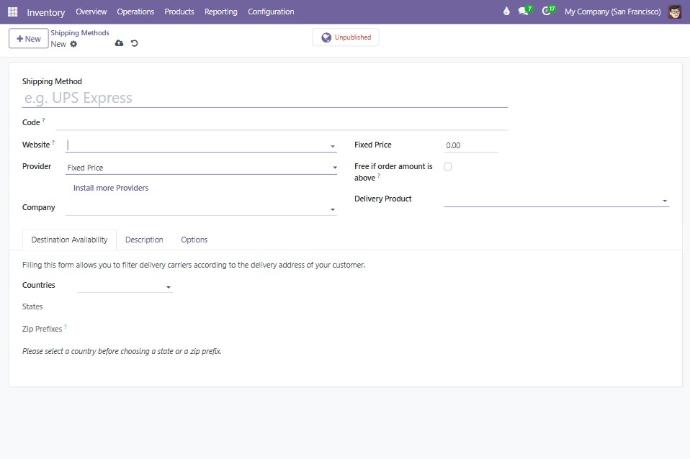
Task: Enable Free if order amount is above
Action: [447, 167]
